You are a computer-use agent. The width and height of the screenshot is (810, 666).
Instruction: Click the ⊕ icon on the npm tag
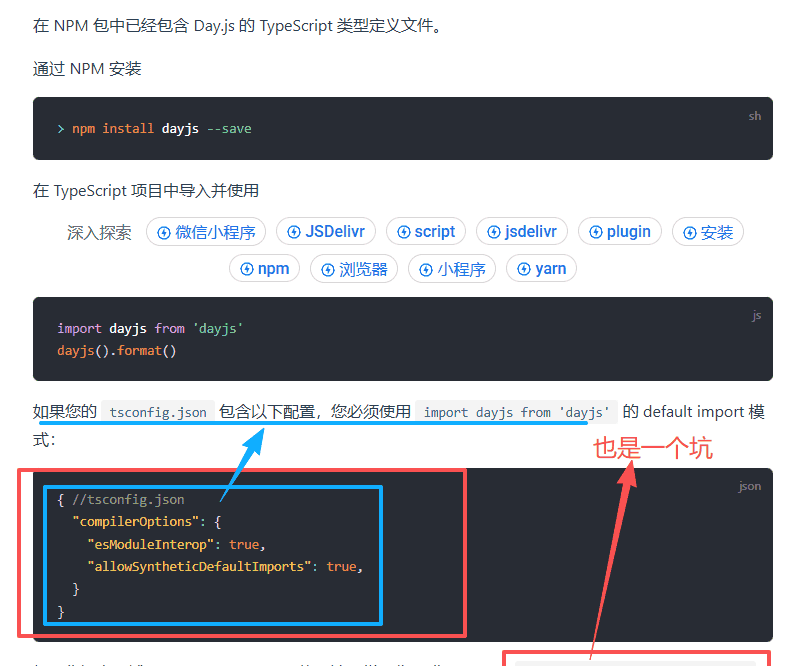point(246,268)
